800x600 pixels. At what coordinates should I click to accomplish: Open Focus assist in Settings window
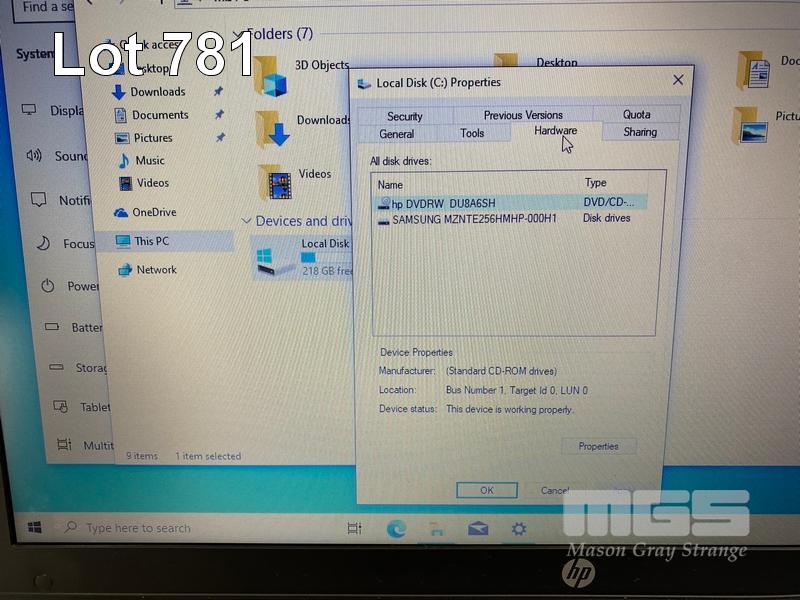pos(65,243)
